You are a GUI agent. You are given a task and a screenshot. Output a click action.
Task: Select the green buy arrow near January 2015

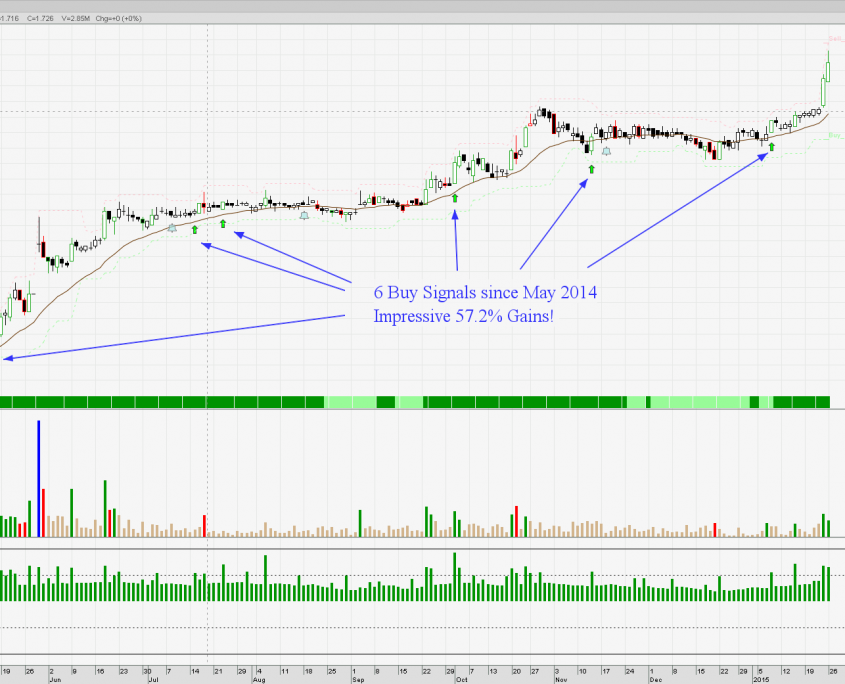[771, 146]
